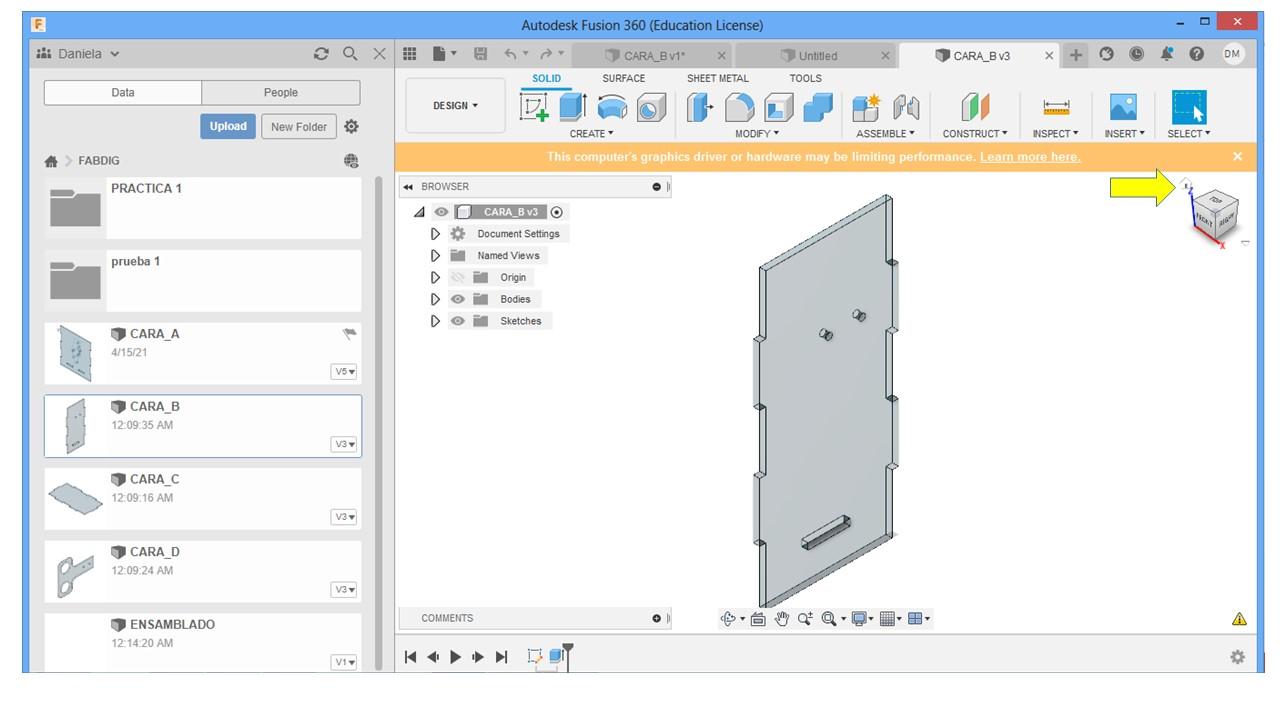Expand the Origin node

click(x=435, y=277)
